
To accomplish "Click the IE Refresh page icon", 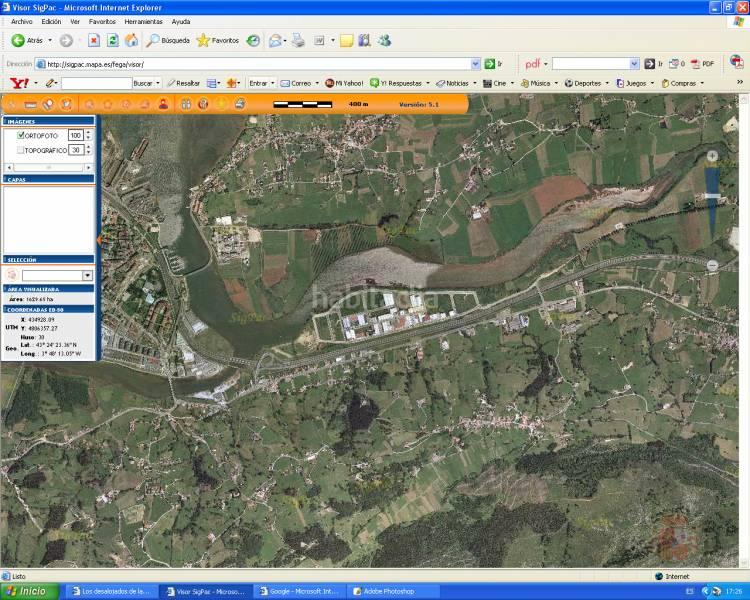I will click(x=113, y=40).
